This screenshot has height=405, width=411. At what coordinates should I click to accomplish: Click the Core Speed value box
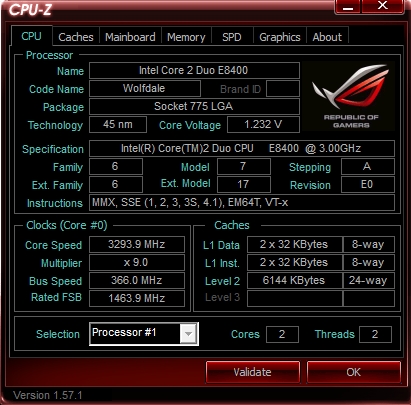[x=137, y=244]
